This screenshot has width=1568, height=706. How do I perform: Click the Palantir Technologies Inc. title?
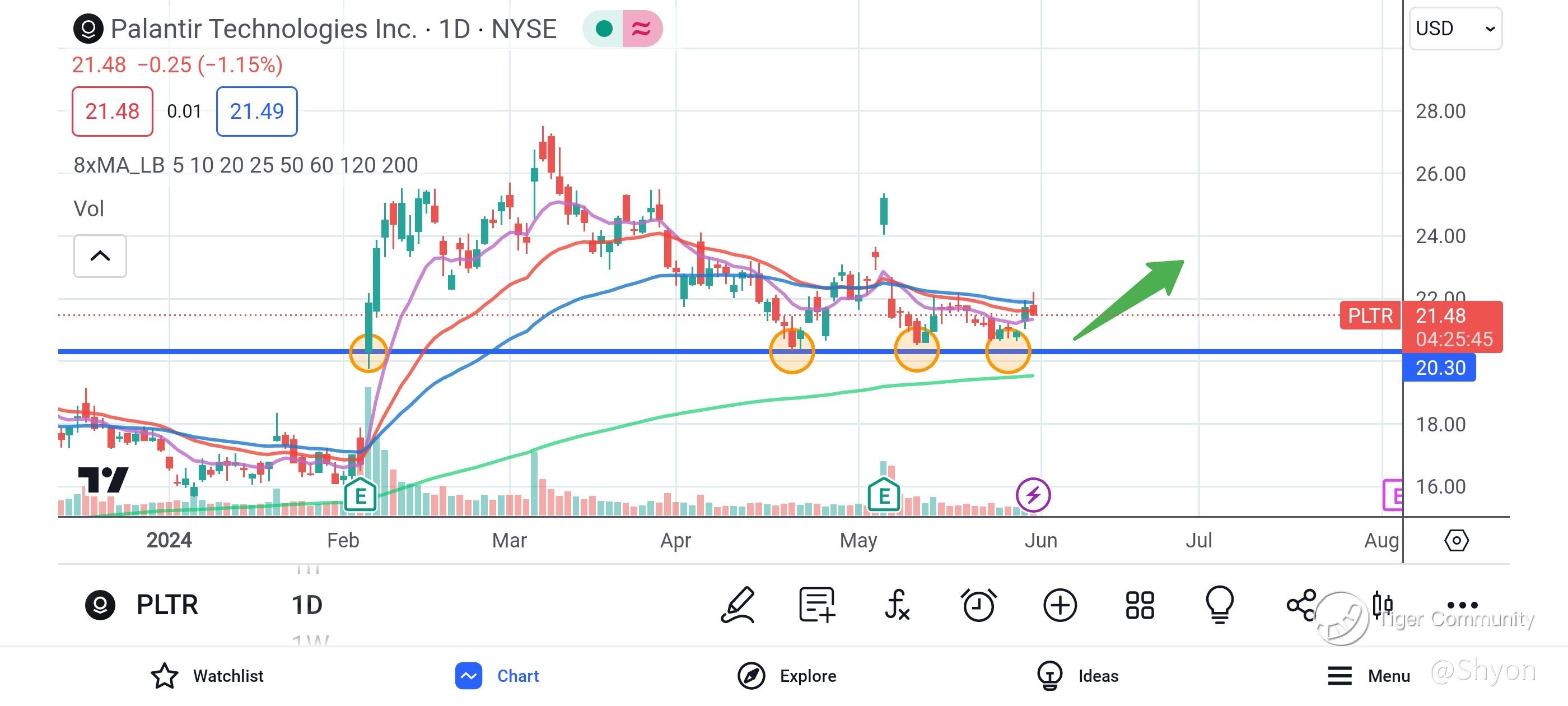(x=264, y=29)
